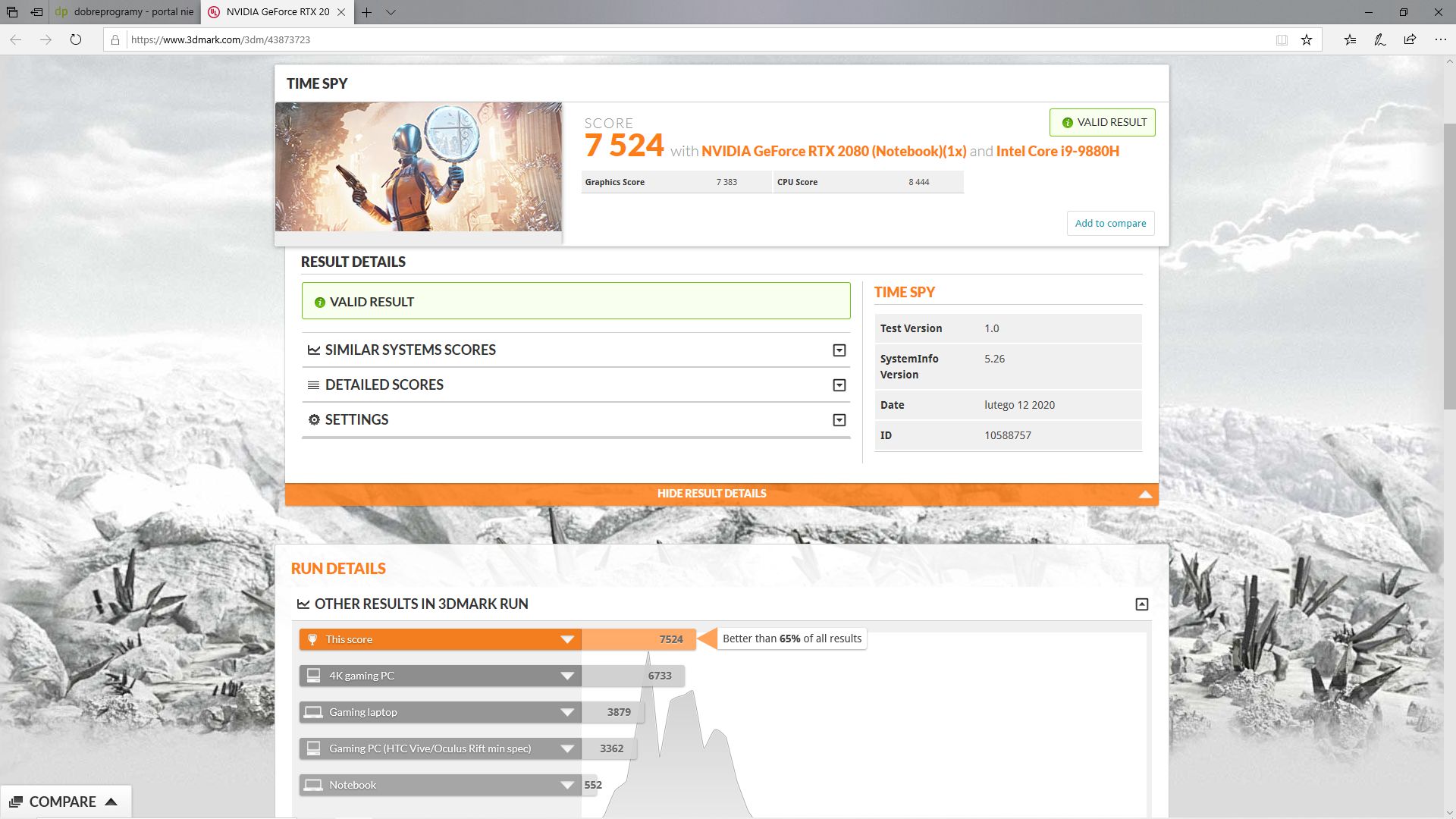The height and width of the screenshot is (819, 1456).
Task: Collapse result details with the white arrow
Action: pos(1145,494)
